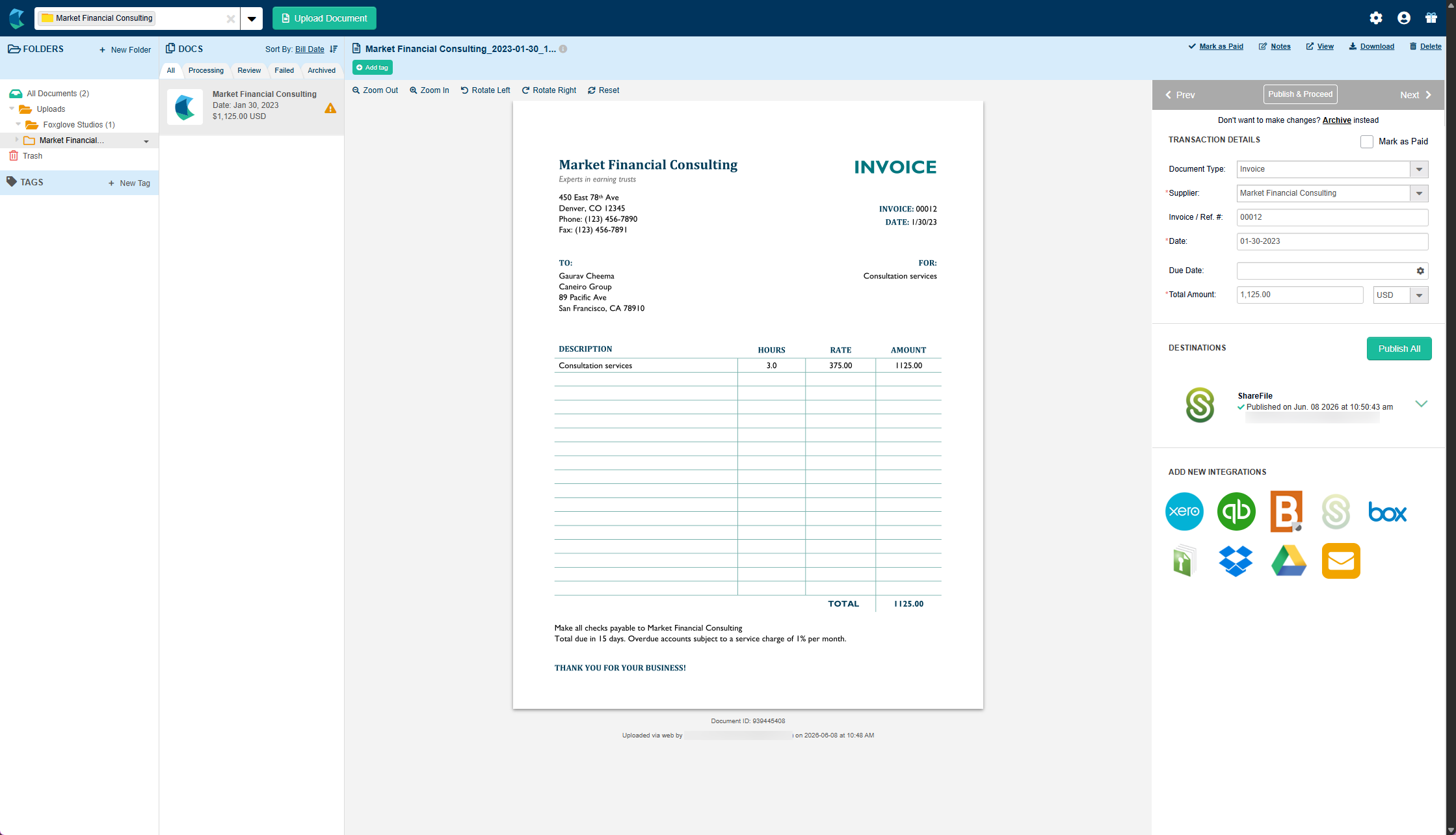Screen dimensions: 1456x835
Task: Create a New Tag
Action: tap(129, 183)
